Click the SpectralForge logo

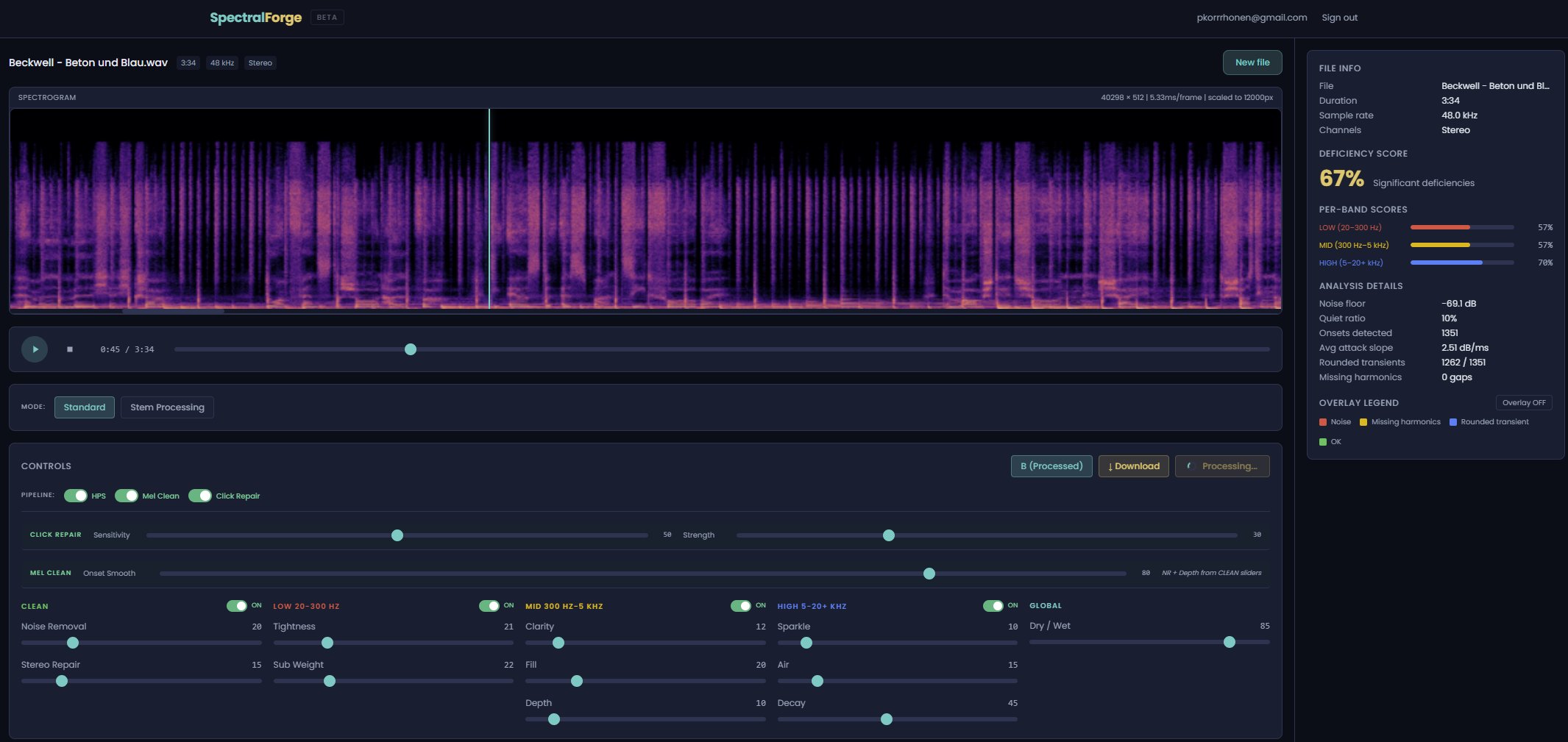tap(255, 17)
